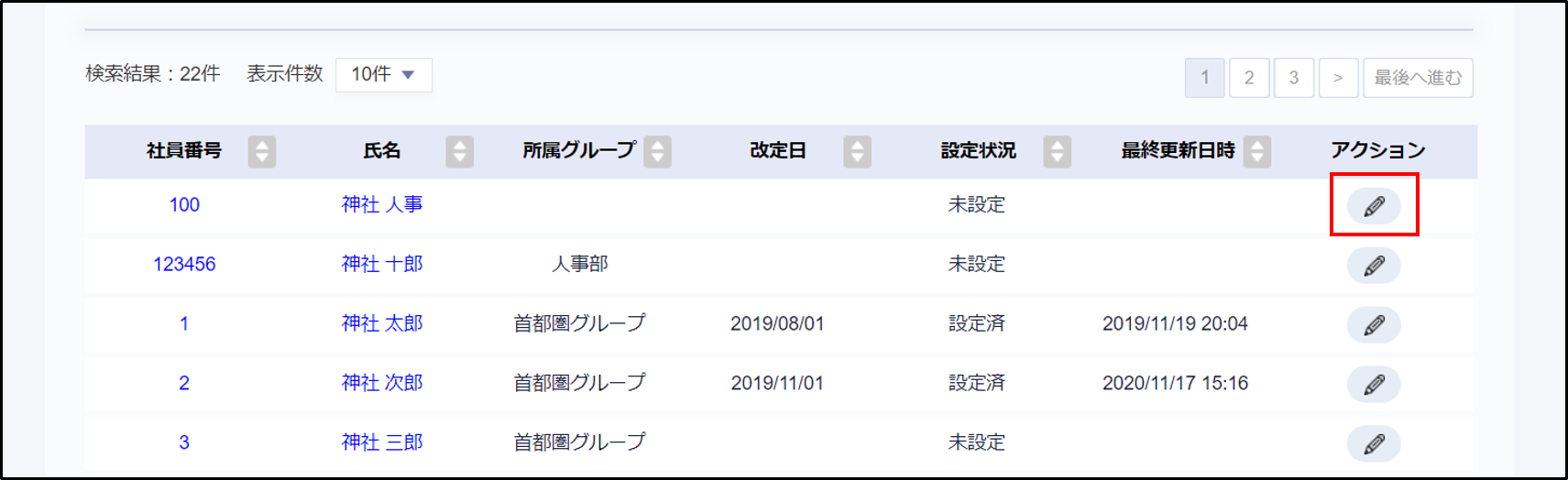This screenshot has height=480, width=1568.
Task: Open employee number 123456 link
Action: point(184,264)
